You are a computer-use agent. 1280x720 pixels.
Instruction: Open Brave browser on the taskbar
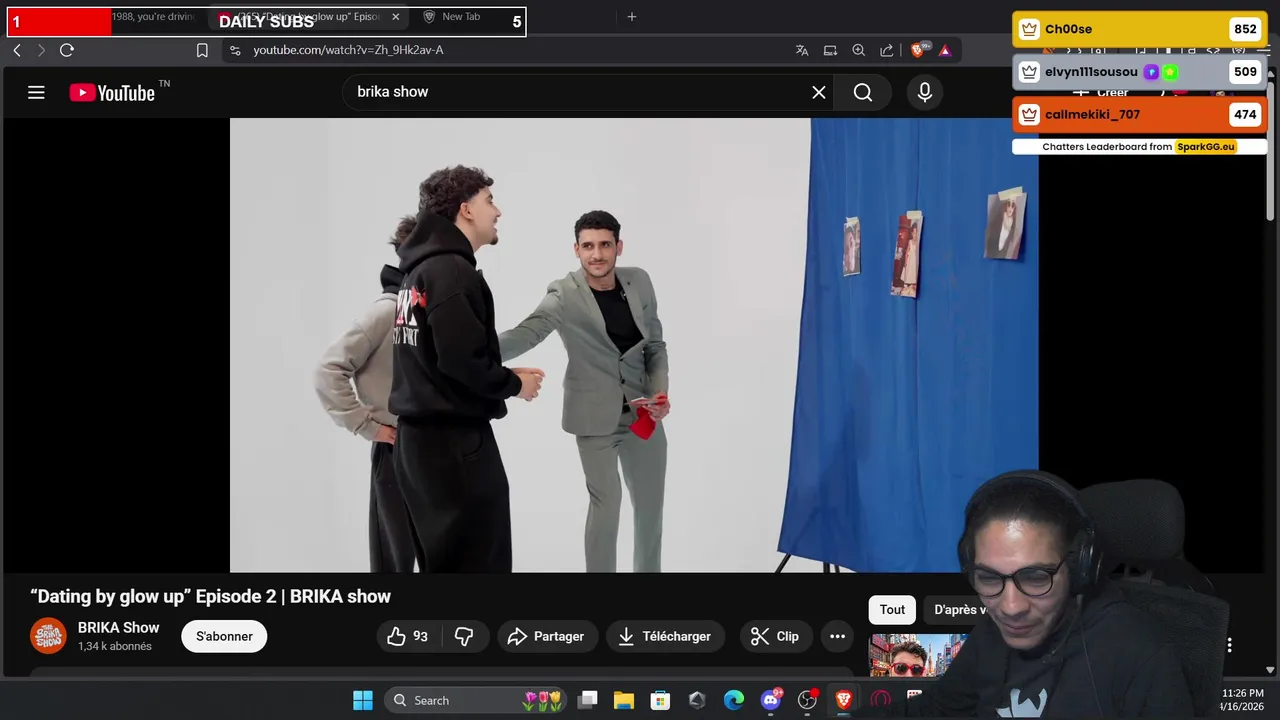pyautogui.click(x=844, y=700)
